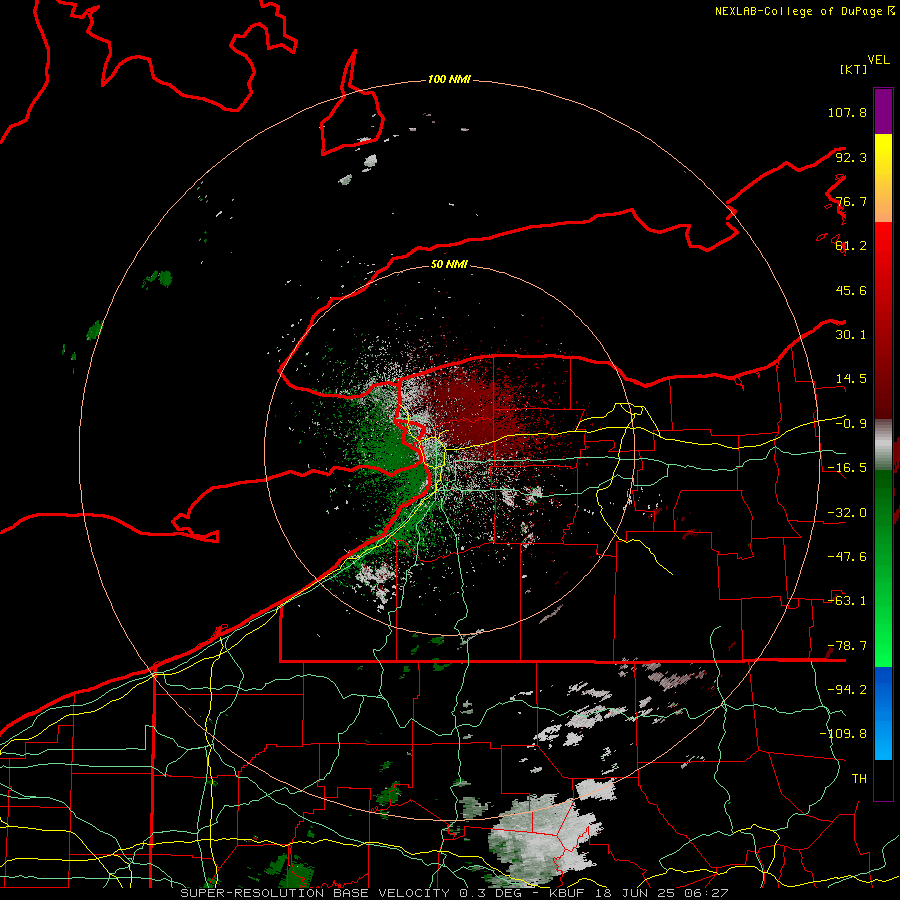This screenshot has width=900, height=900.
Task: Select the -78.7 legend value
Action: click(x=847, y=646)
